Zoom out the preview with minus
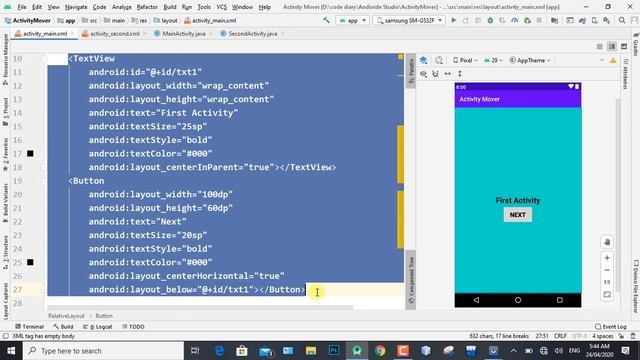This screenshot has height=360, width=640. click(x=607, y=270)
